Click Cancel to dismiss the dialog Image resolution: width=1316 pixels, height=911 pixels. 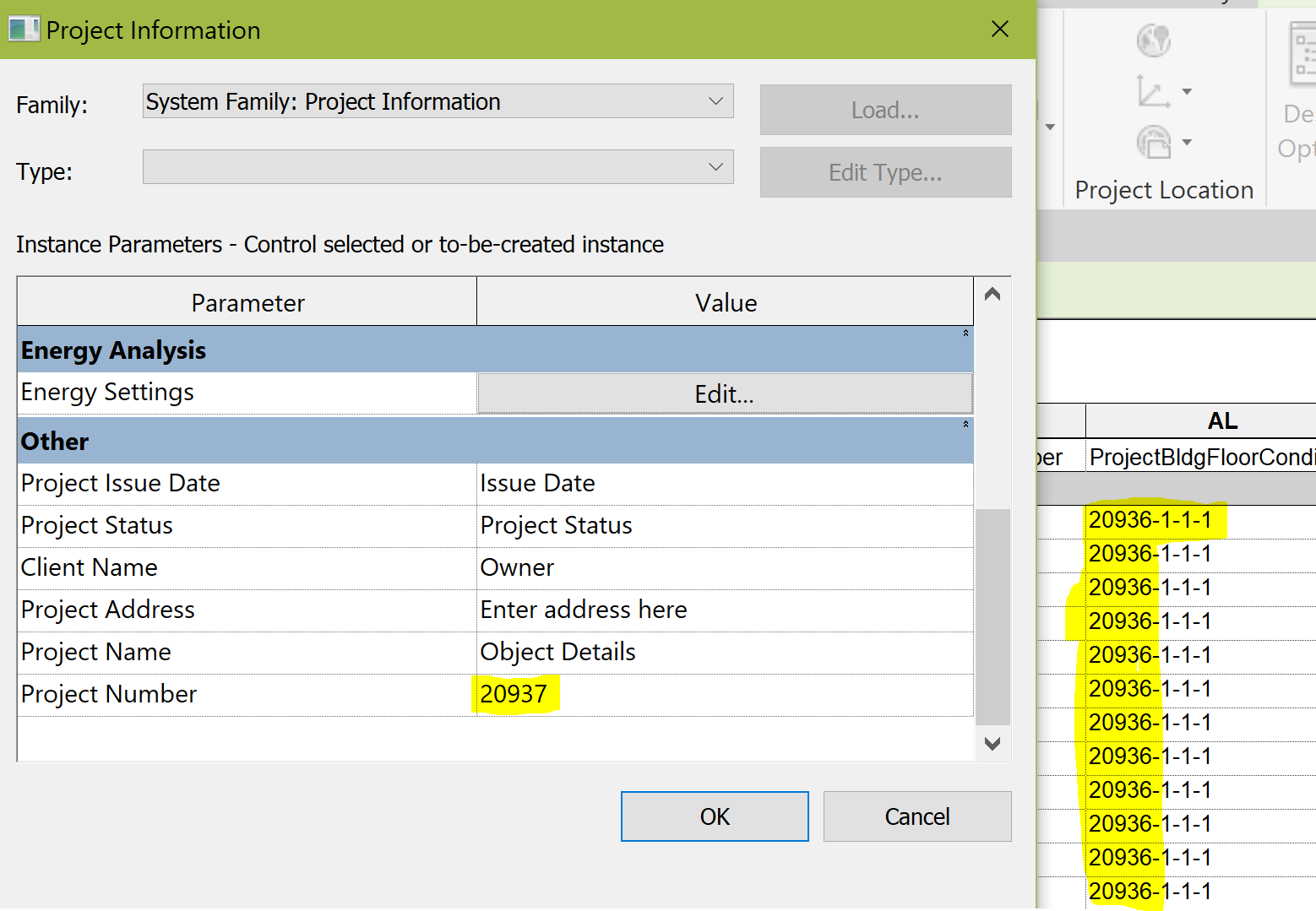click(916, 816)
